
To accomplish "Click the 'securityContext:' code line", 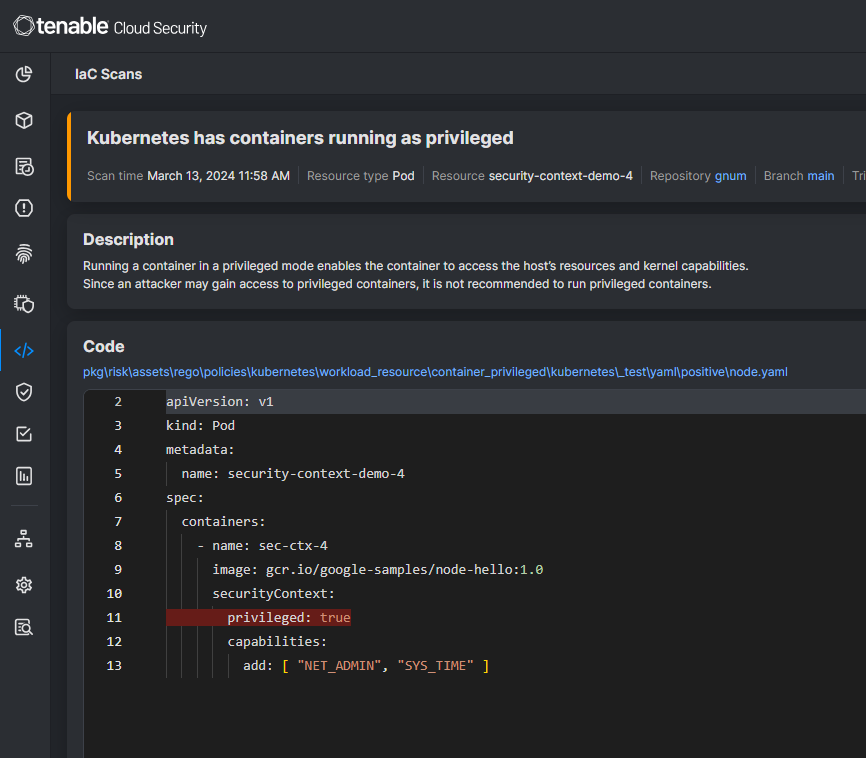I will pos(274,593).
